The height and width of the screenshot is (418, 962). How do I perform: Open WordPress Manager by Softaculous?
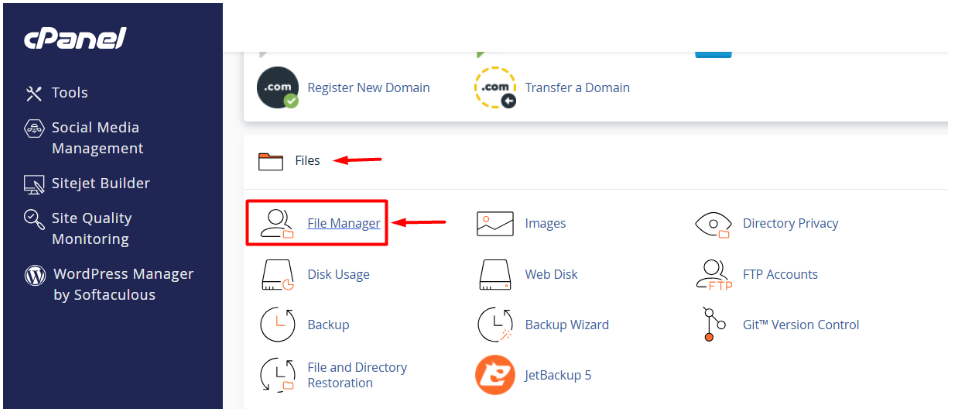coord(122,284)
